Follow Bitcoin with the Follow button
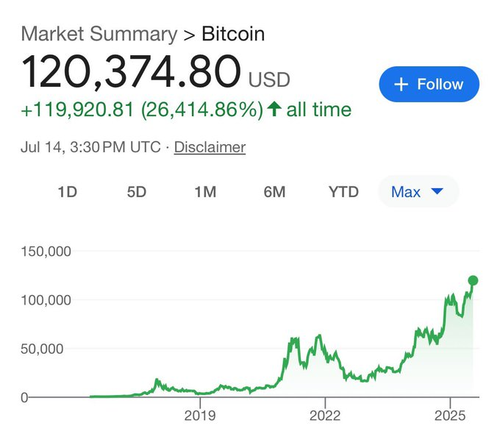The height and width of the screenshot is (437, 500). coord(429,84)
